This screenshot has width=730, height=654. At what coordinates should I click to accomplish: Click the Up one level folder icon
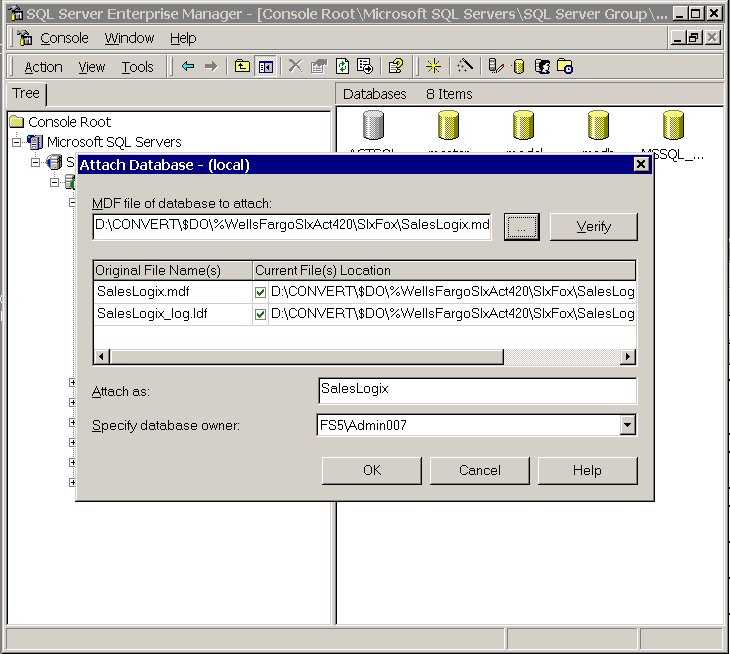[242, 66]
